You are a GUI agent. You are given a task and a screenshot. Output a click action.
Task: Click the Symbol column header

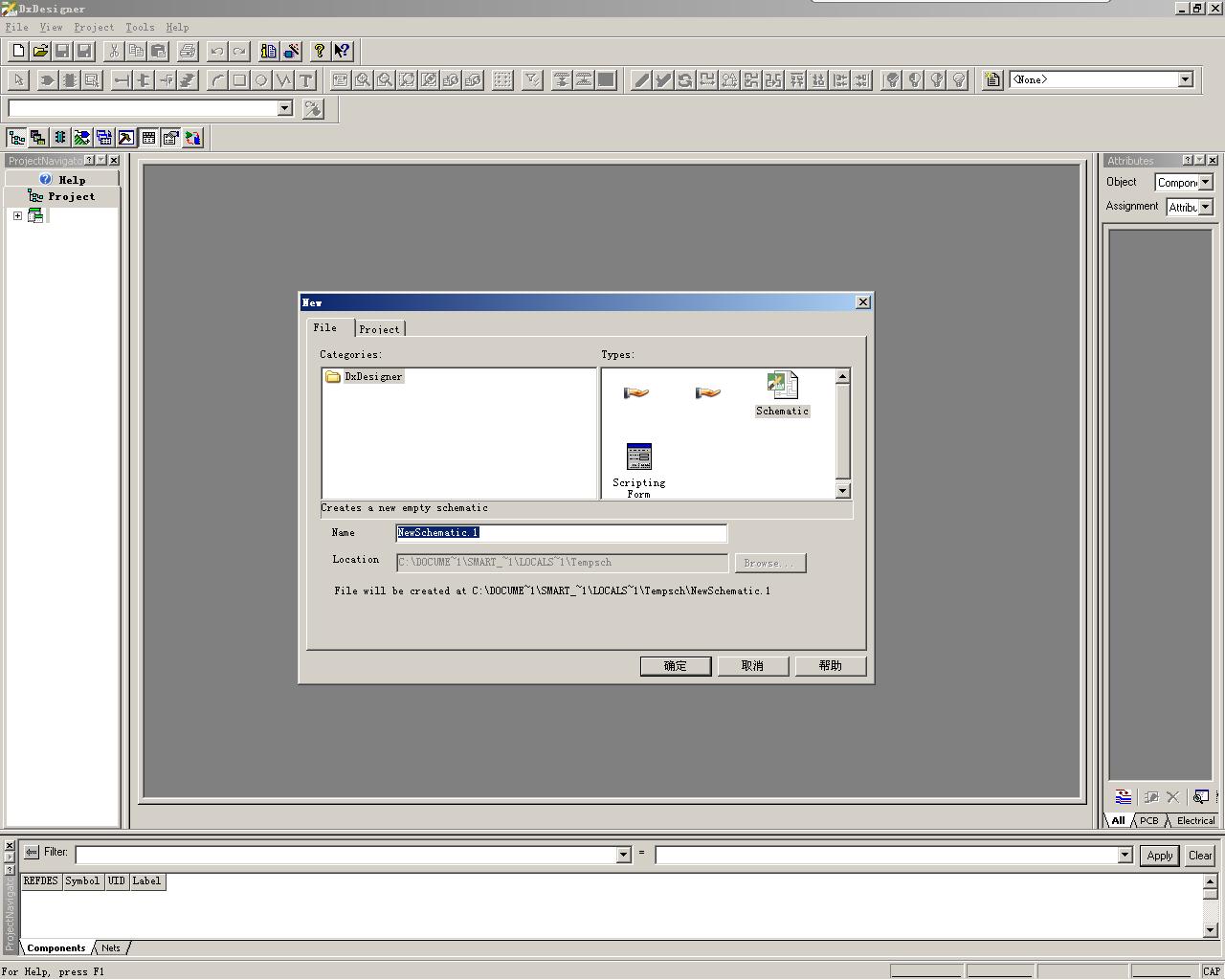pos(82,881)
